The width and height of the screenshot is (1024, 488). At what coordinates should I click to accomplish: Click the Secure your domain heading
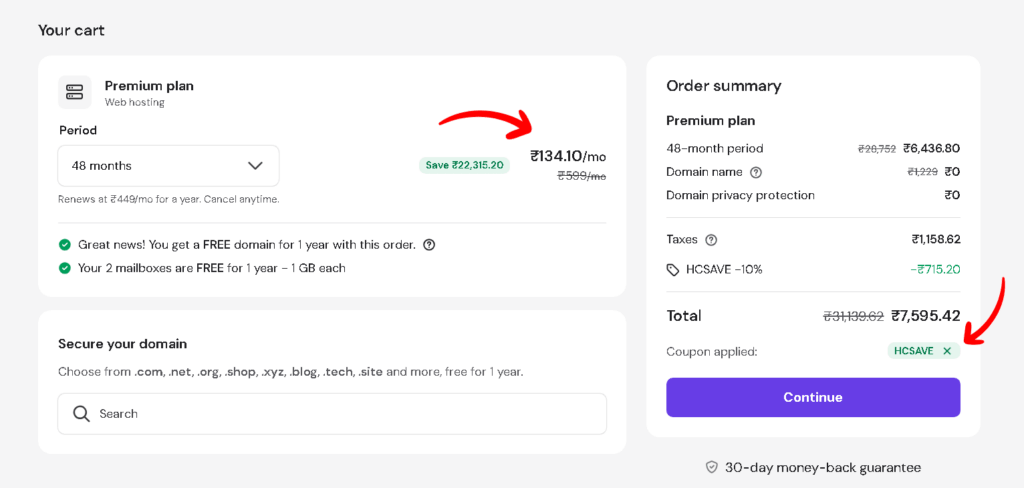pos(122,344)
